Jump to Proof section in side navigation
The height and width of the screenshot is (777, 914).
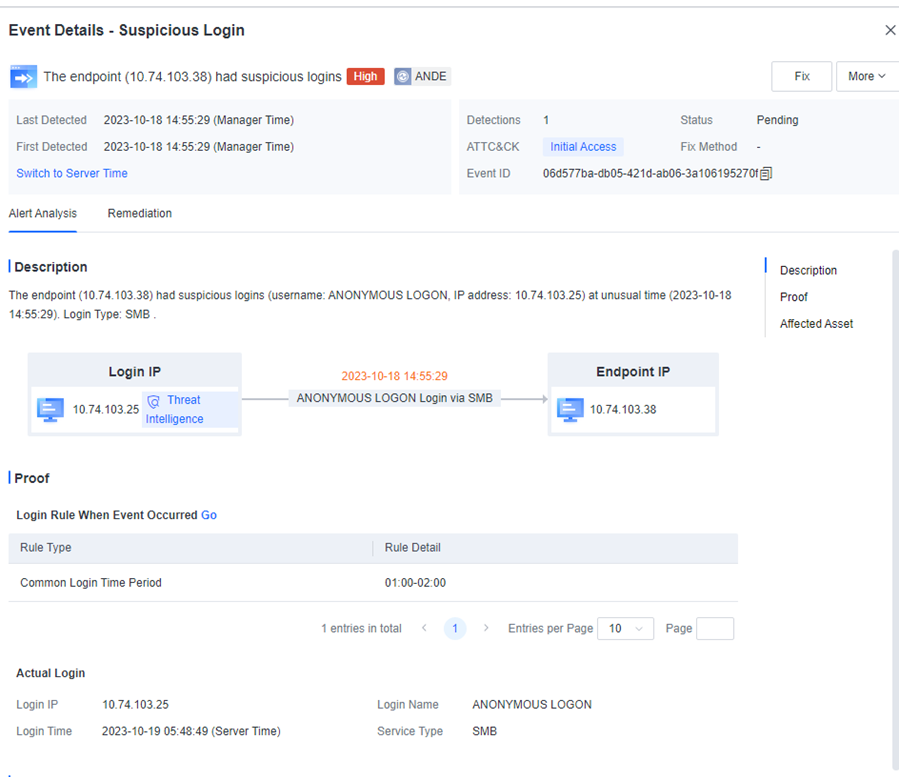click(794, 297)
